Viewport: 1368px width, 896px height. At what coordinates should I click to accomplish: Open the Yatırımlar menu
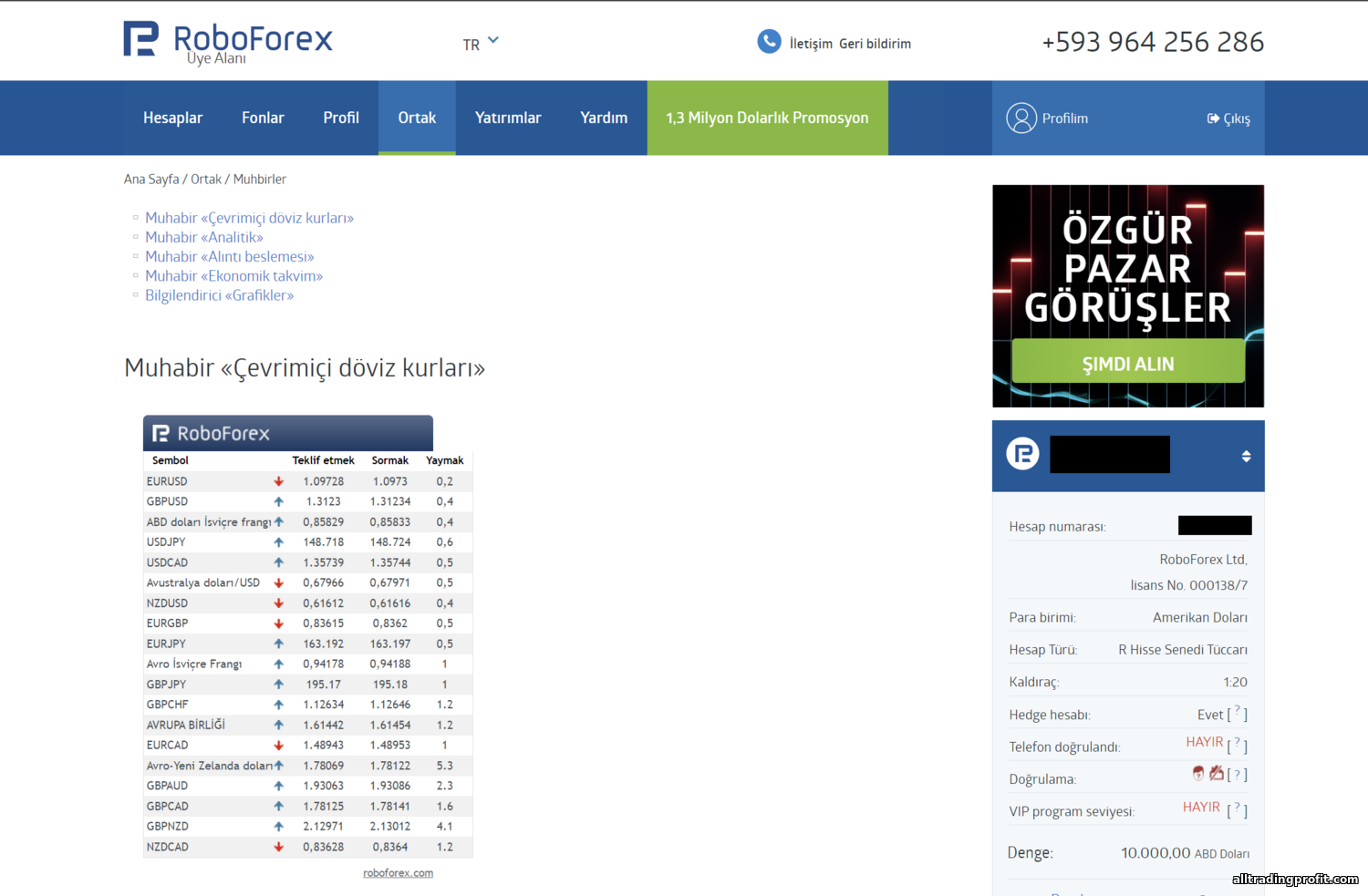pyautogui.click(x=508, y=118)
